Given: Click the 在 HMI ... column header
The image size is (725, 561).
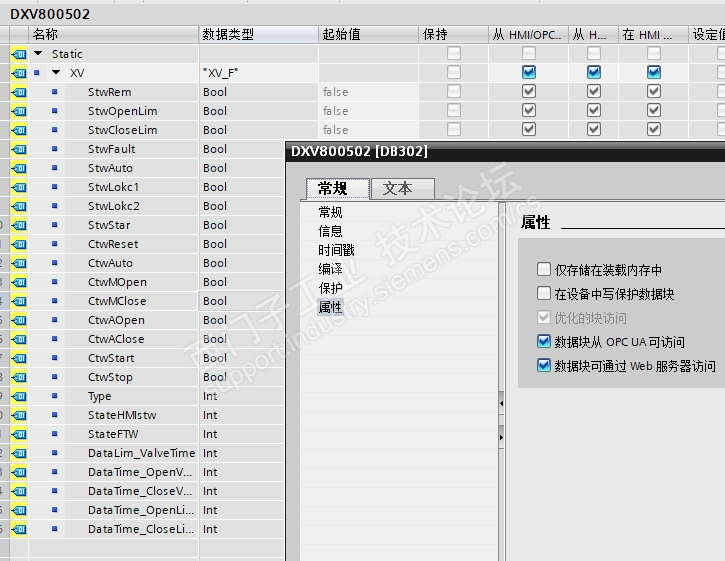Looking at the screenshot, I should pos(653,35).
